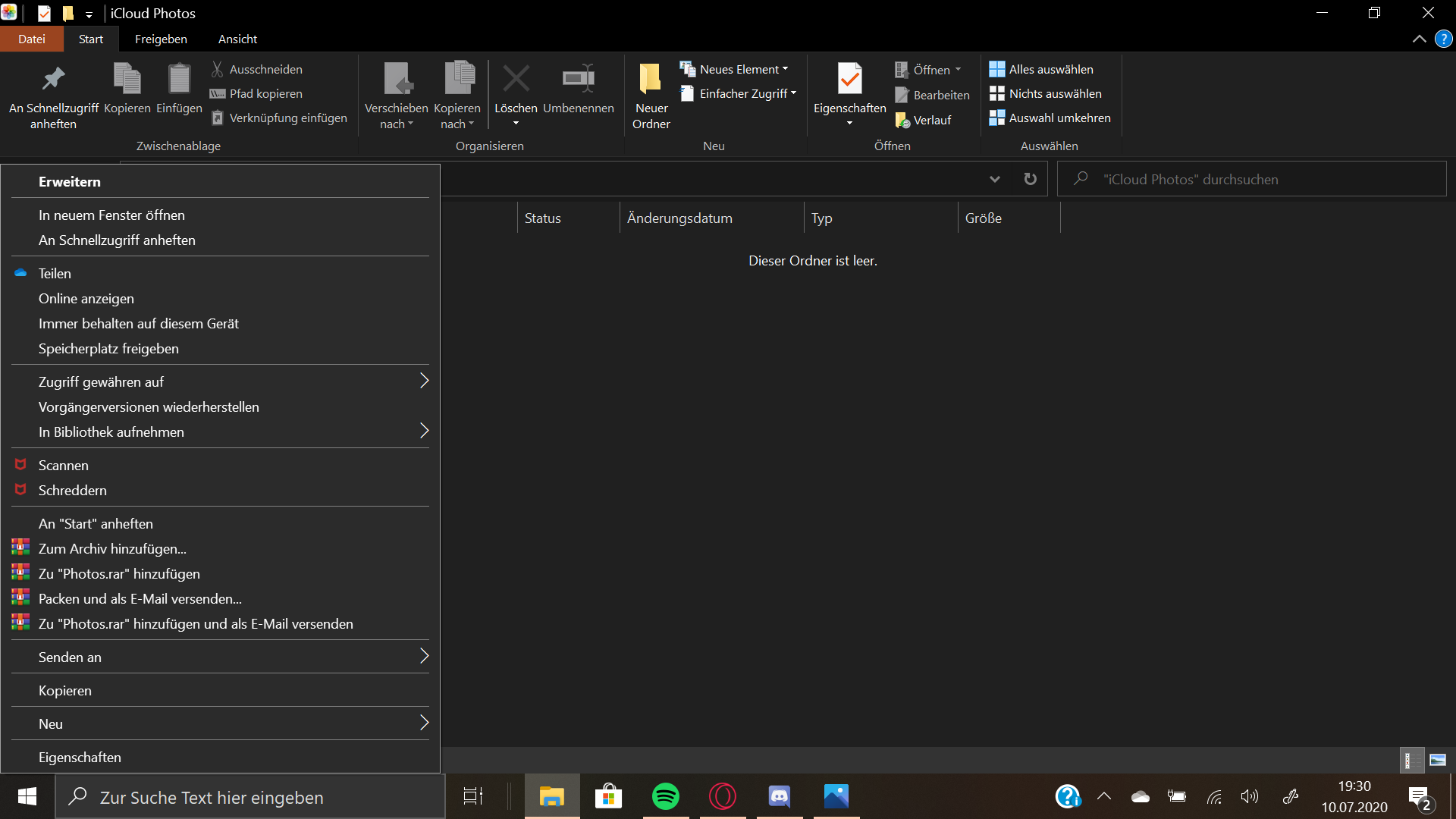The width and height of the screenshot is (1456, 819).
Task: Switch to large thumbnails view icon in status bar
Action: [1438, 760]
